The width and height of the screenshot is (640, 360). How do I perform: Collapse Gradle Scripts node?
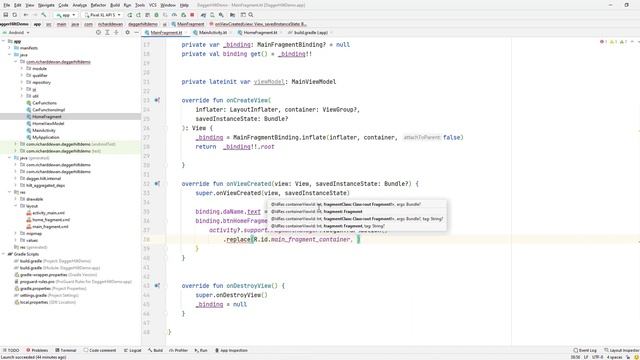click(3, 254)
